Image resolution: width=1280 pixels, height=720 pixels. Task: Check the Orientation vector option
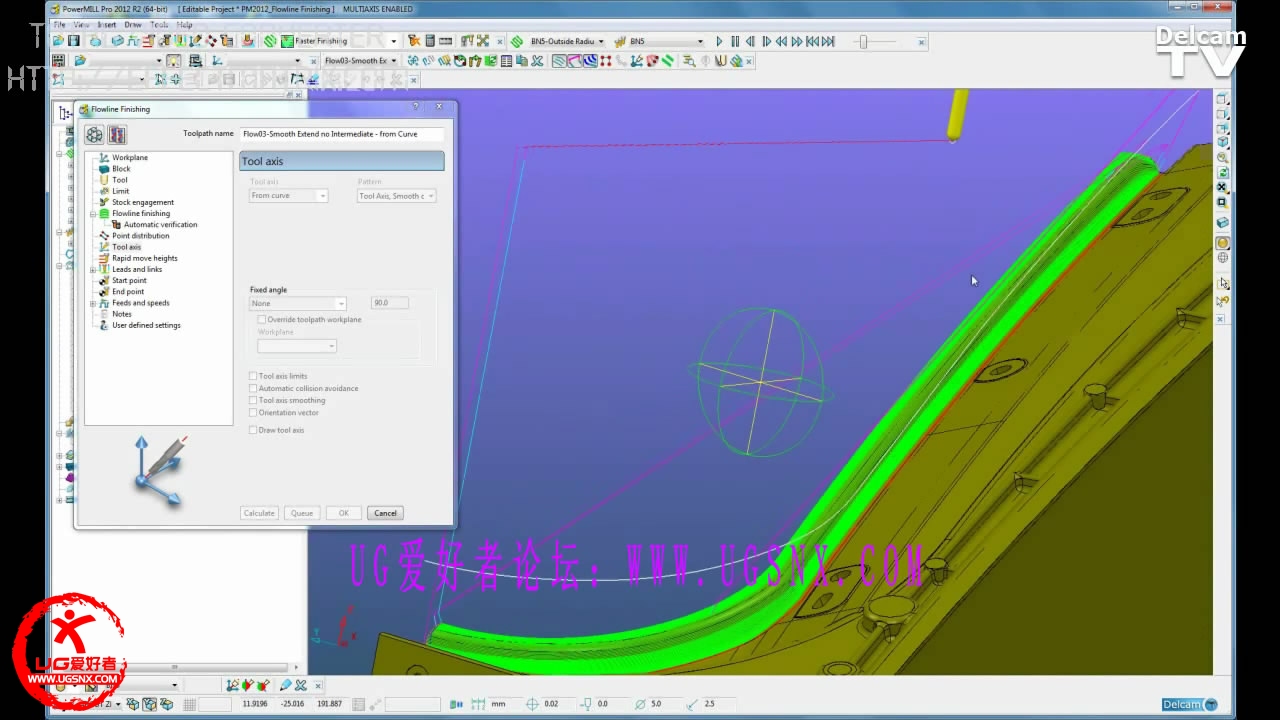coord(253,412)
